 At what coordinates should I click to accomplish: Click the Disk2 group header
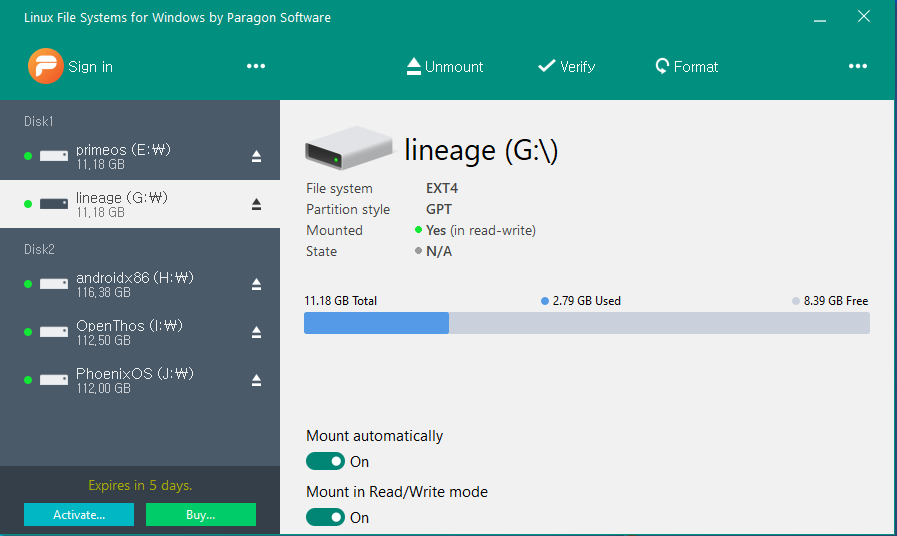[x=39, y=249]
